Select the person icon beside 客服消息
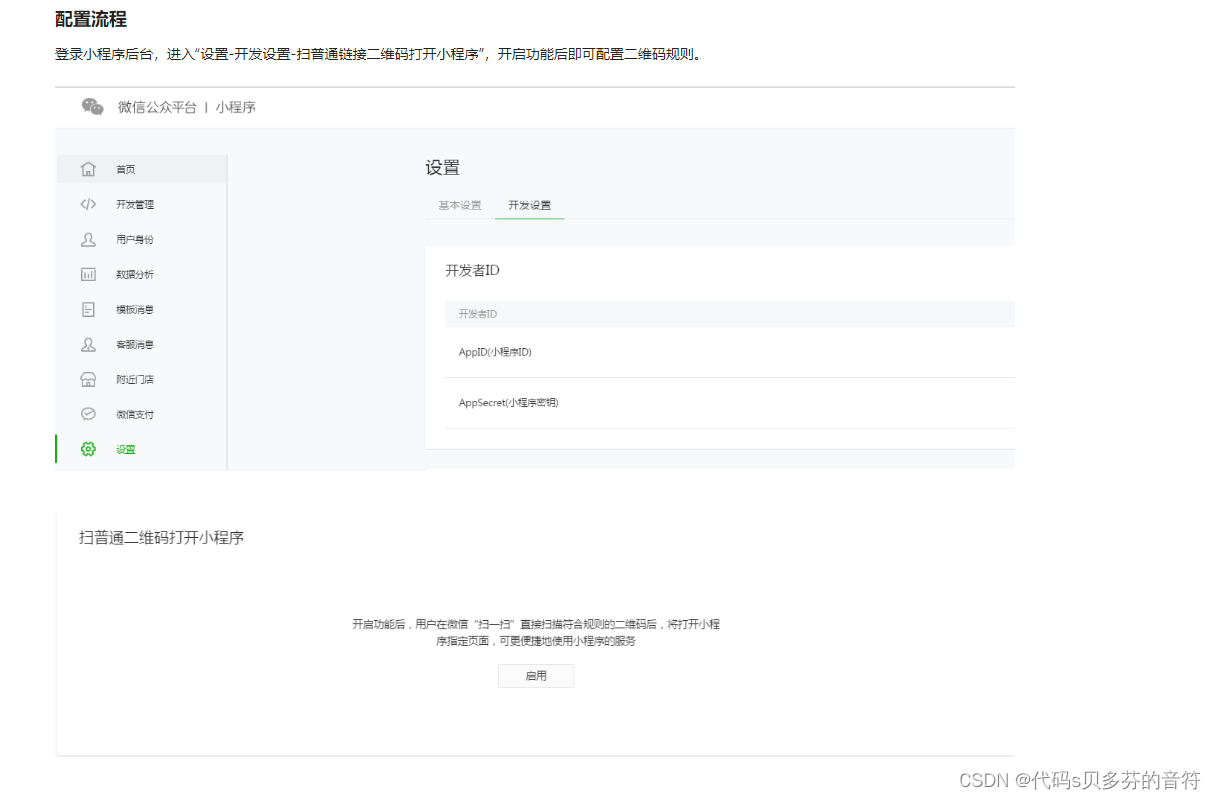The width and height of the screenshot is (1216, 799). (x=88, y=344)
